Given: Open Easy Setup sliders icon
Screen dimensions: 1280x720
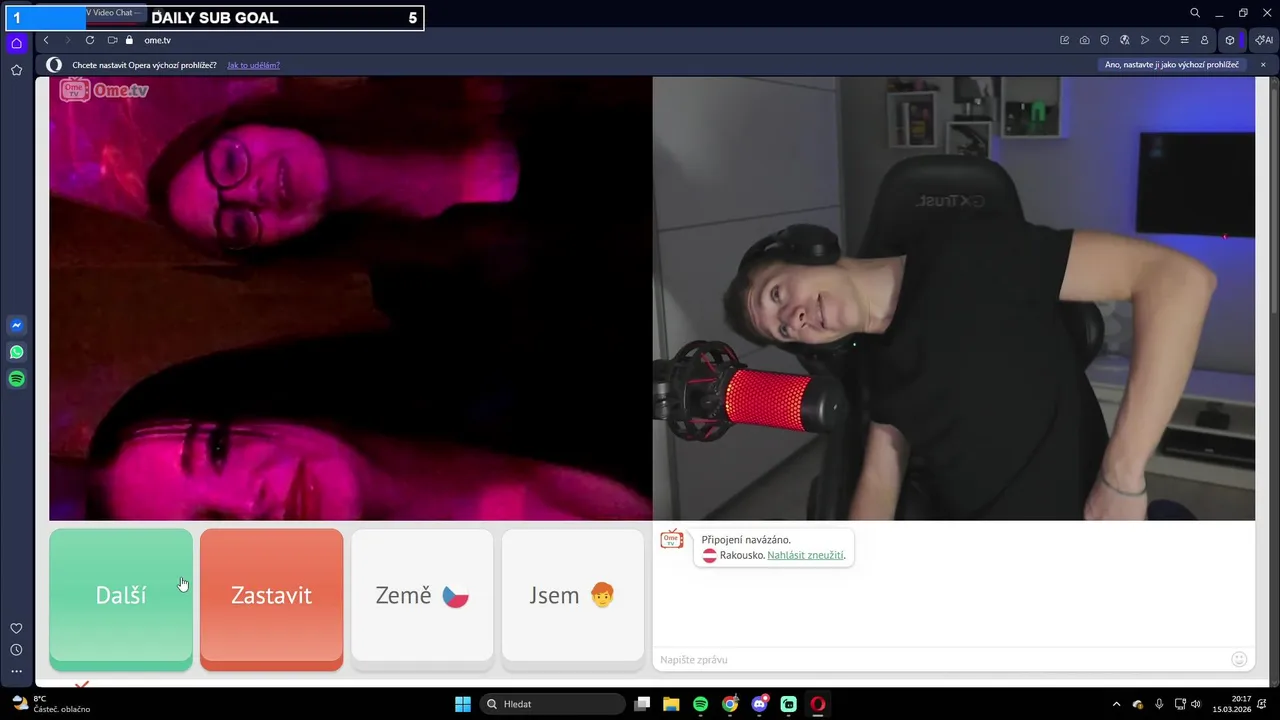Looking at the screenshot, I should click(x=1185, y=40).
